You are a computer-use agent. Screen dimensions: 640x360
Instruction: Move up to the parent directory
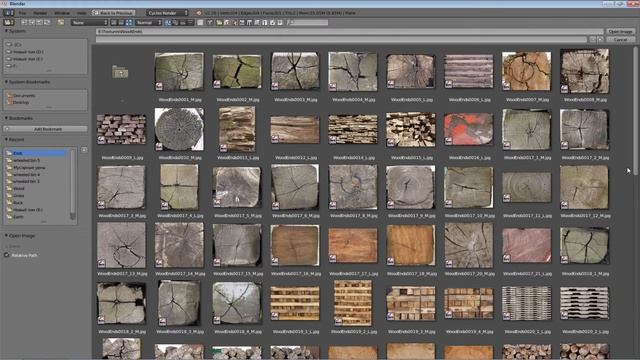[39, 22]
